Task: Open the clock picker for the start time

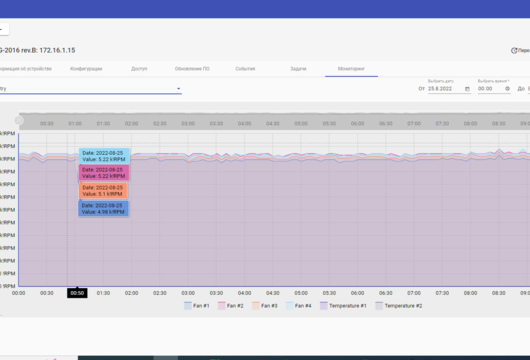Action: coord(507,89)
